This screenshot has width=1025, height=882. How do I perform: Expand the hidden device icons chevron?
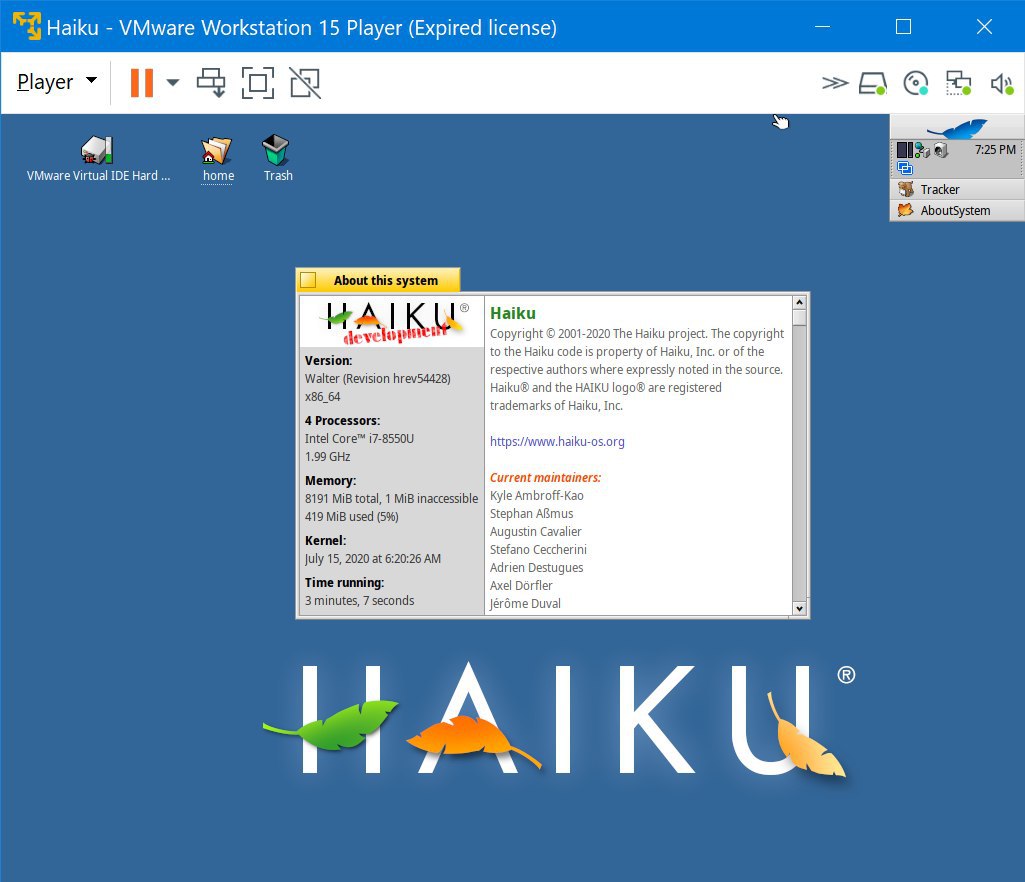(x=835, y=83)
